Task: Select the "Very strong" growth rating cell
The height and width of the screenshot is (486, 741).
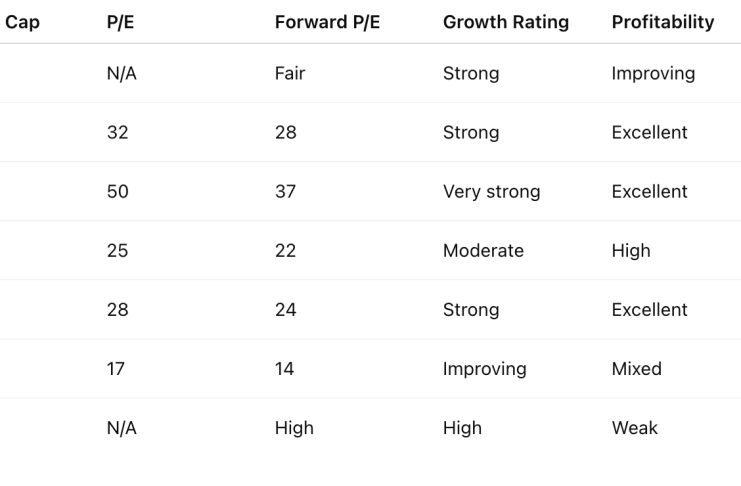Action: pyautogui.click(x=491, y=192)
